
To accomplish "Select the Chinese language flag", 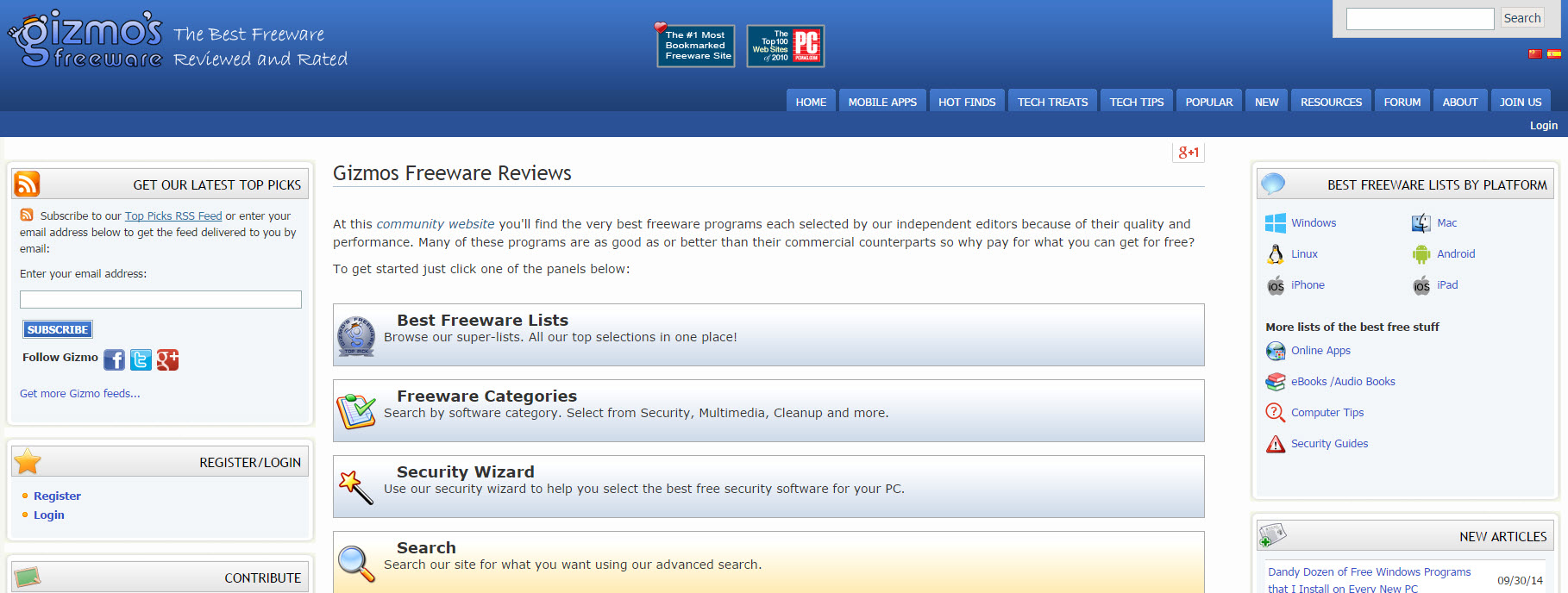I will (1534, 54).
